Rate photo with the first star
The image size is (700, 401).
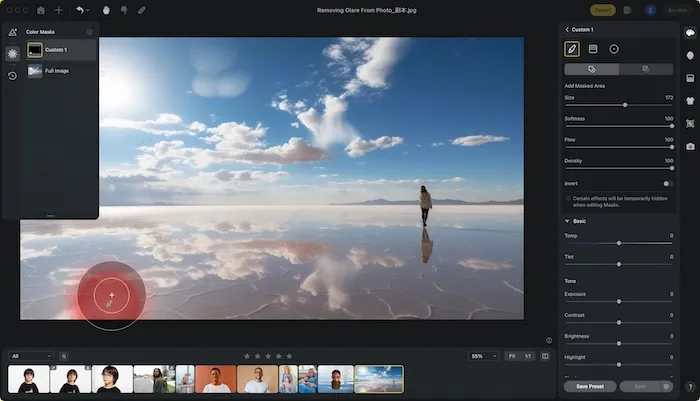[247, 356]
